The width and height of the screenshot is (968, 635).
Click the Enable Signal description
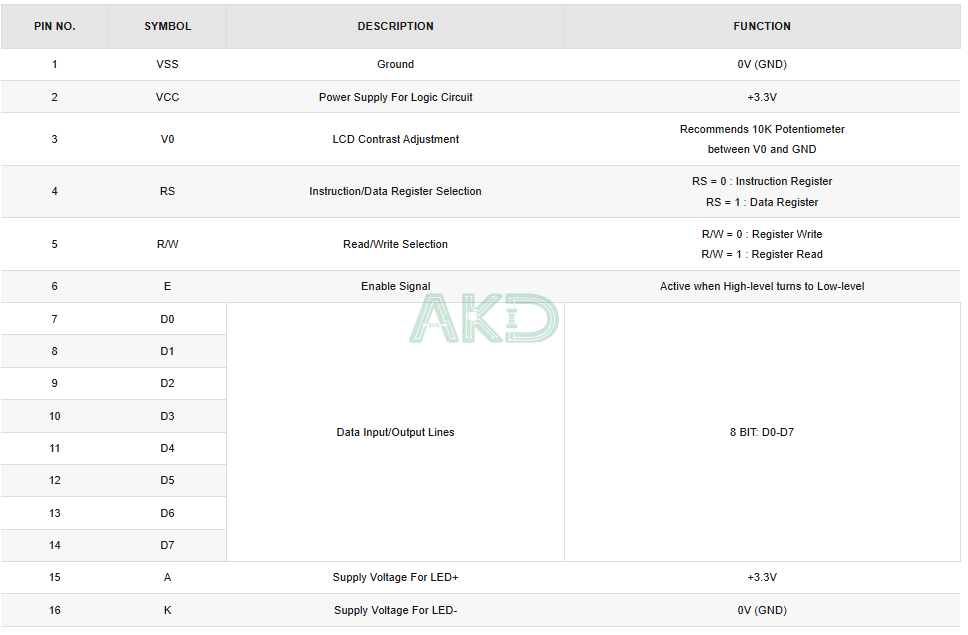[396, 286]
